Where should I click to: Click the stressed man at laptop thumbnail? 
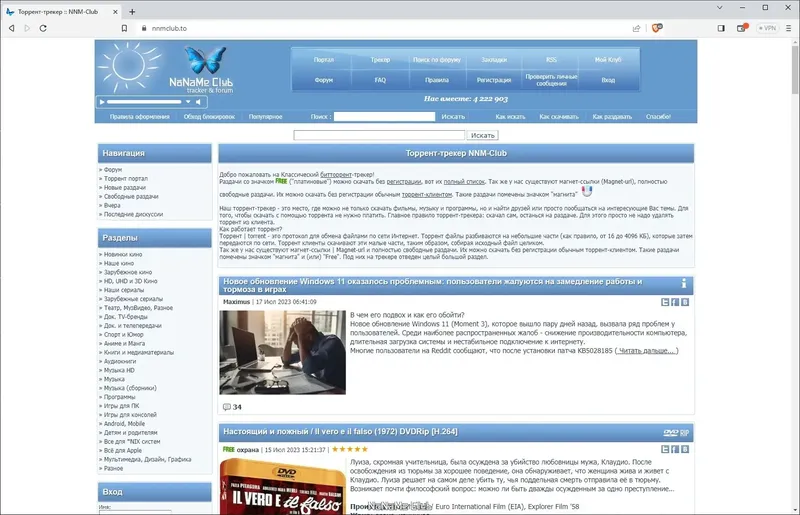(283, 352)
